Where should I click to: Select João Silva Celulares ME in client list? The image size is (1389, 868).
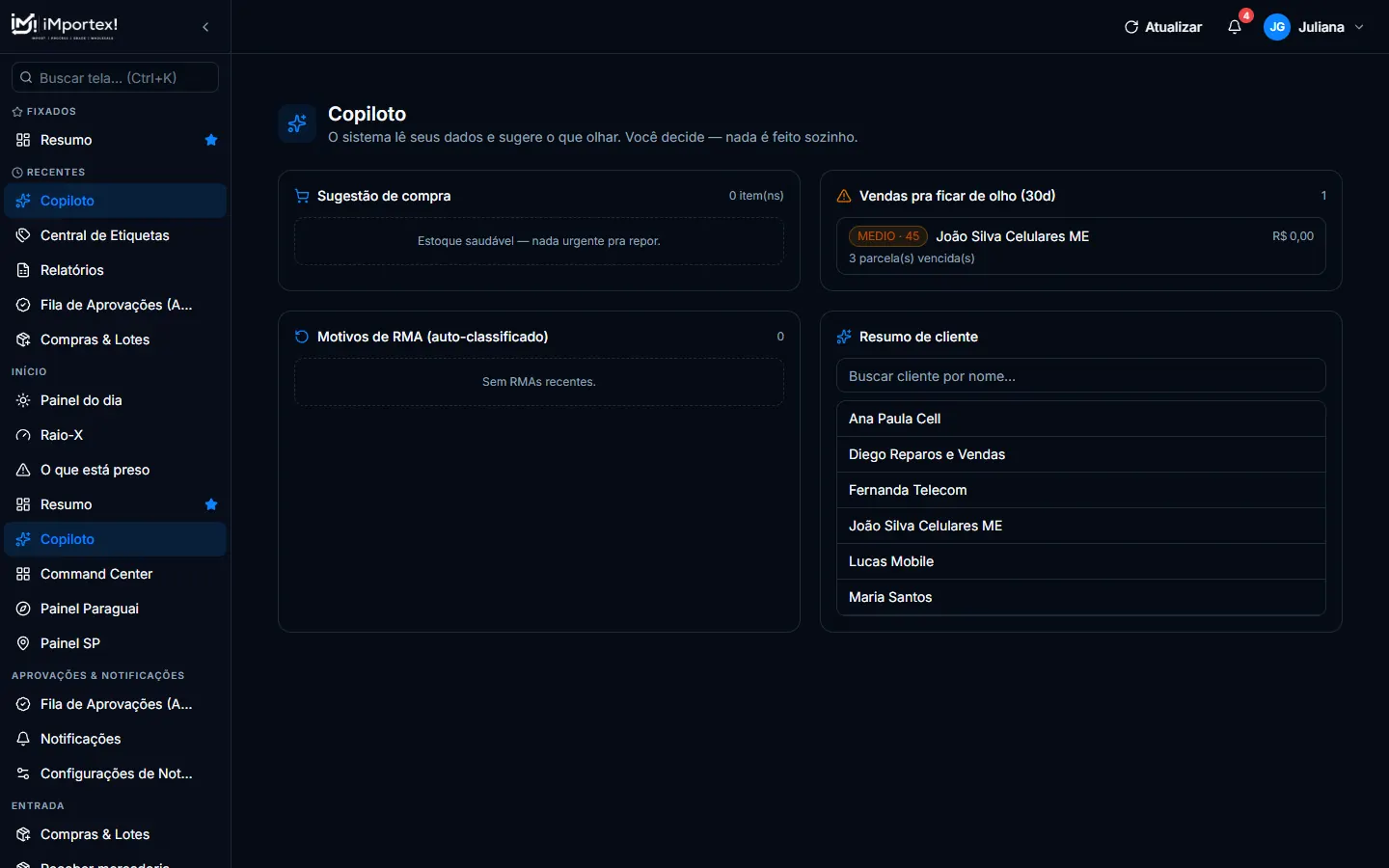pyautogui.click(x=1080, y=526)
